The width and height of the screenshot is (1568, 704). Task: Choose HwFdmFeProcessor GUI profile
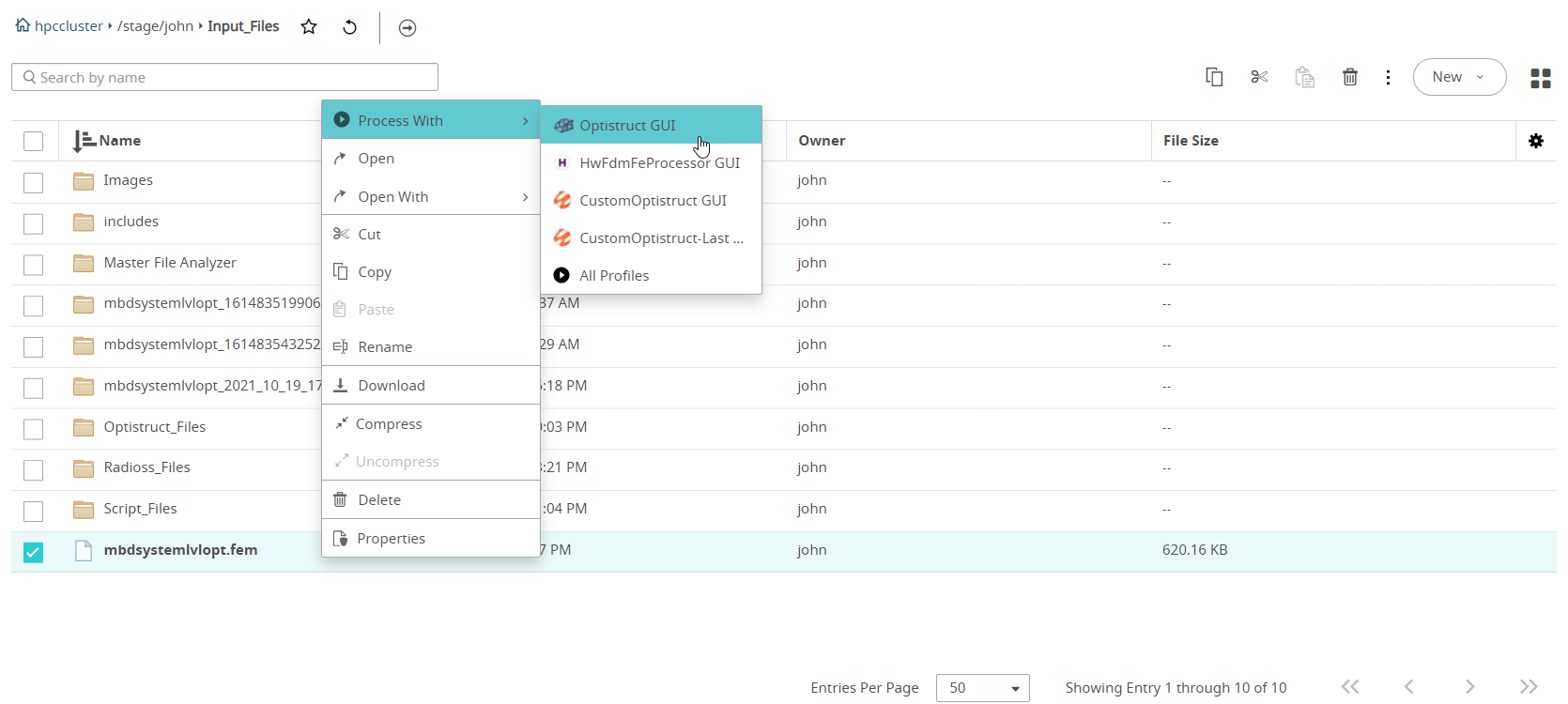651,162
